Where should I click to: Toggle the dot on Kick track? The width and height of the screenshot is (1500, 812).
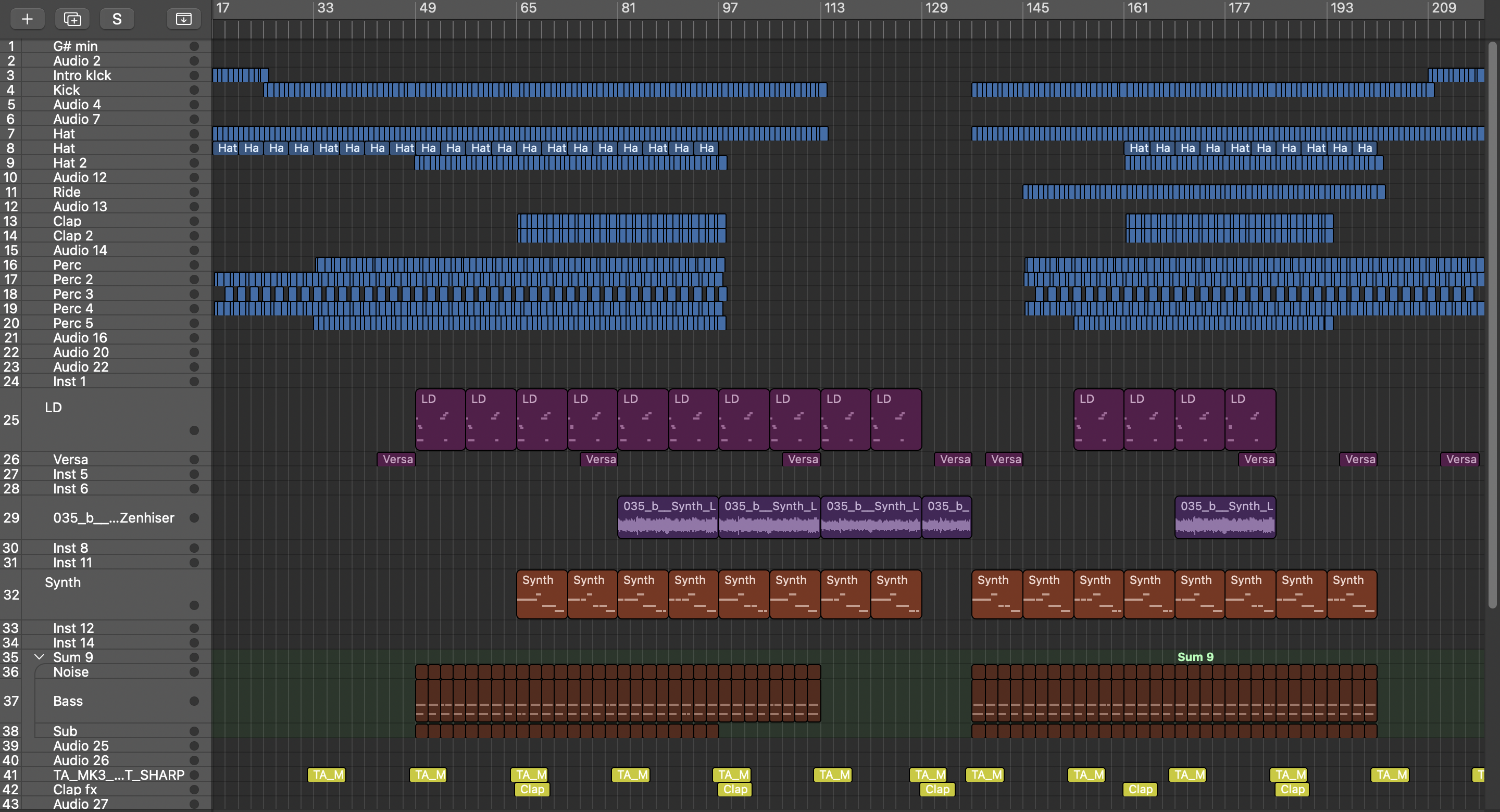[x=194, y=90]
